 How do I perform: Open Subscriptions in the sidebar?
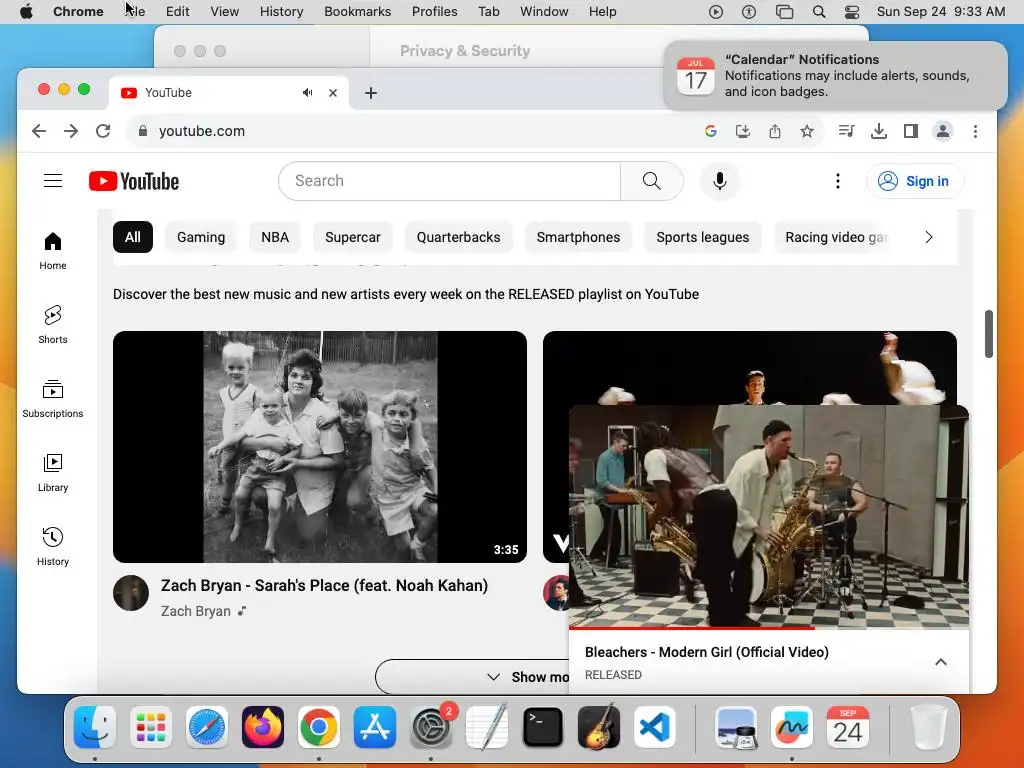click(53, 398)
